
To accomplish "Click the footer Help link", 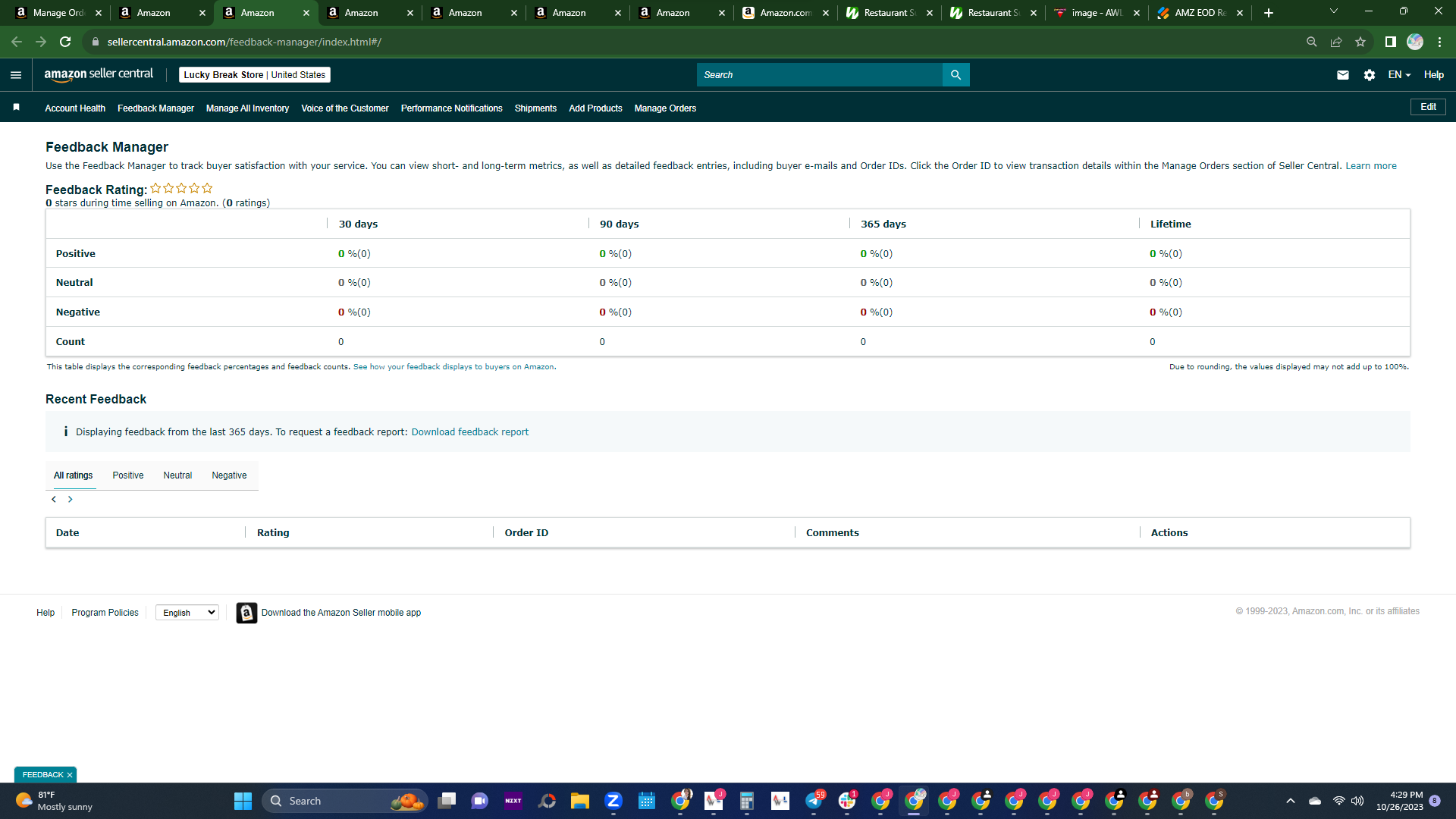I will [x=45, y=613].
